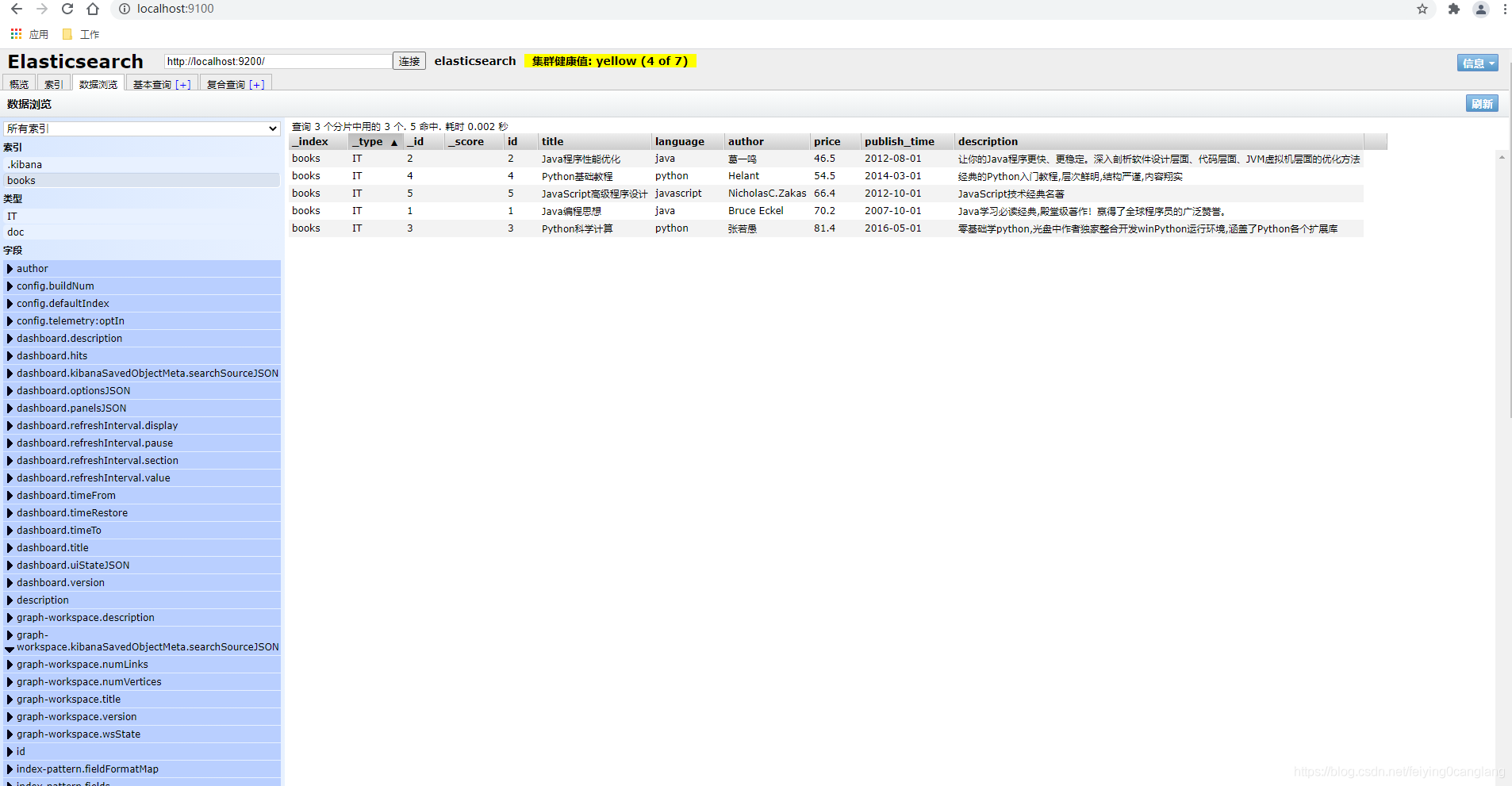The height and width of the screenshot is (786, 1512).
Task: Click the results pane vertical scrollbar
Action: click(1502, 468)
